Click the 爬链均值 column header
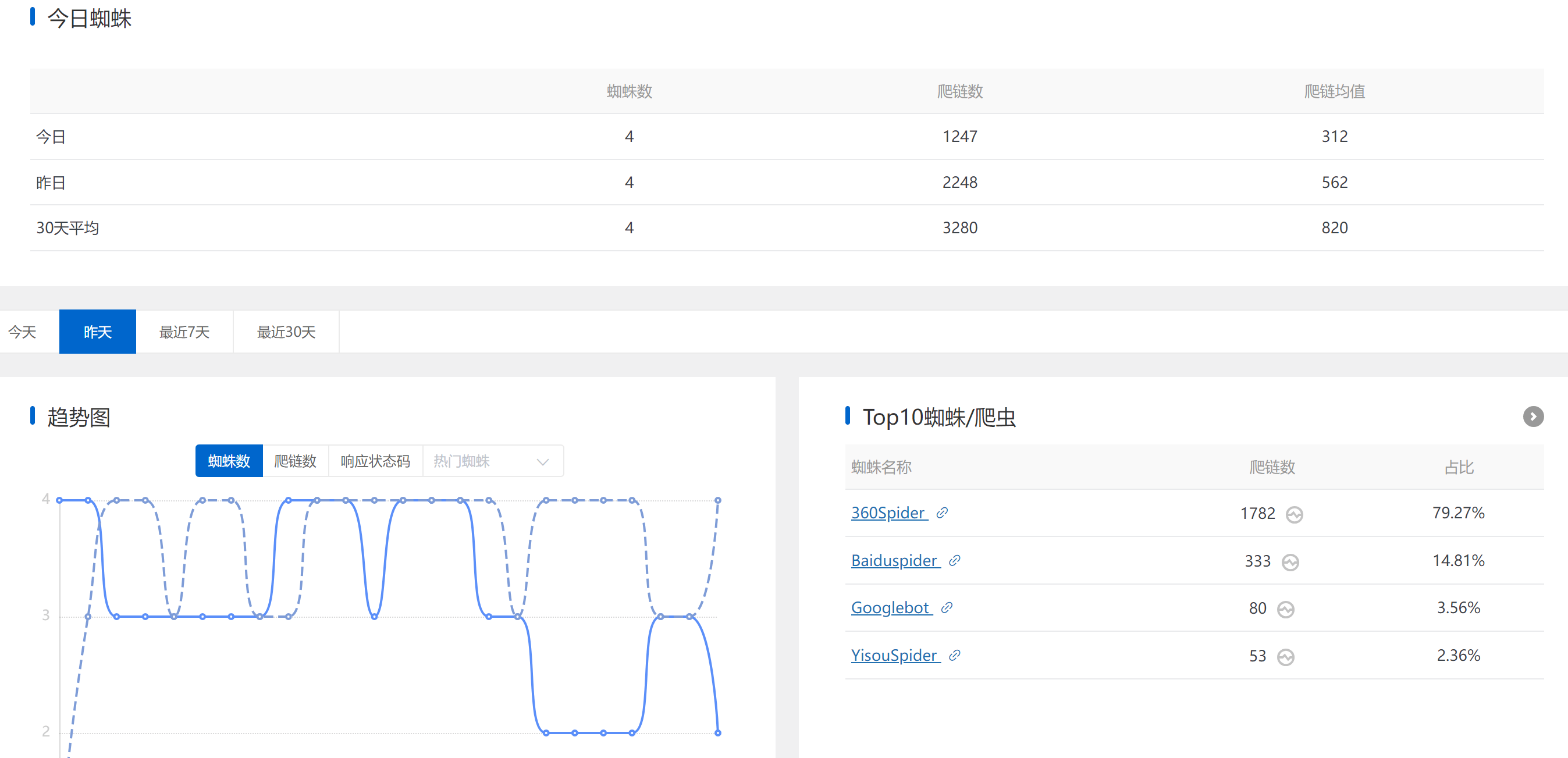The image size is (1568, 758). pos(1334,91)
